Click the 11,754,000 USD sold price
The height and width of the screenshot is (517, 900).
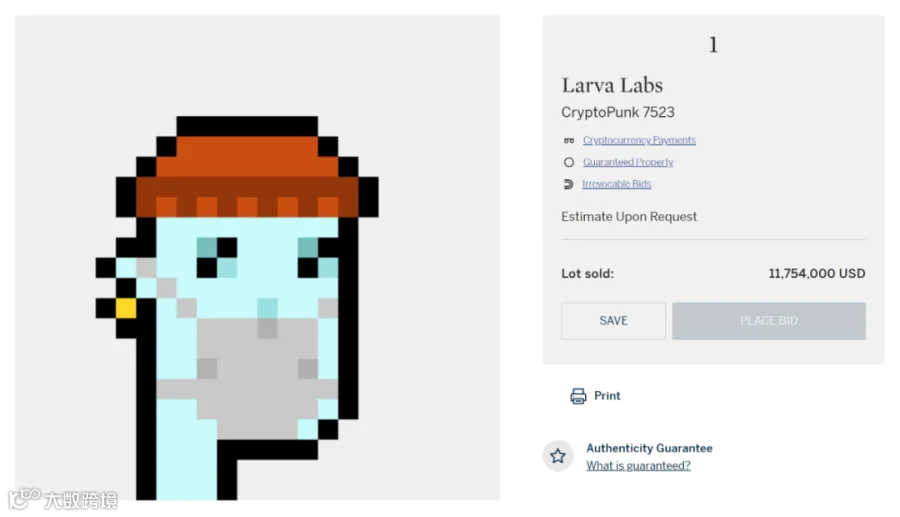coord(817,274)
